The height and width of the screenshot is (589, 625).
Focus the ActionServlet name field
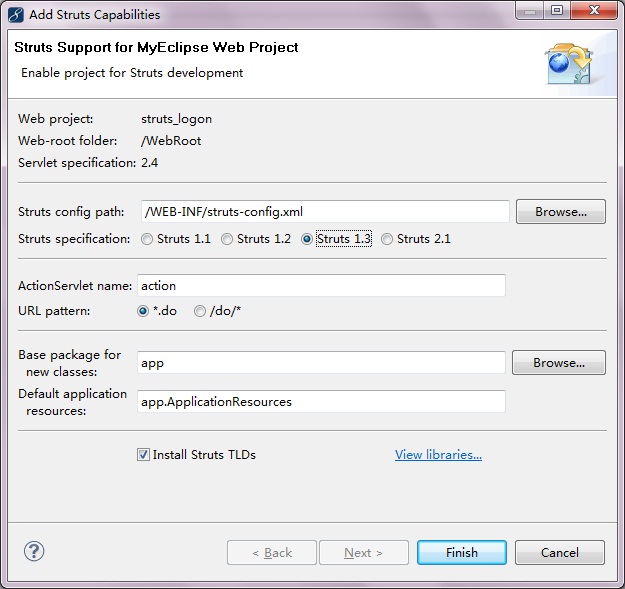click(320, 286)
